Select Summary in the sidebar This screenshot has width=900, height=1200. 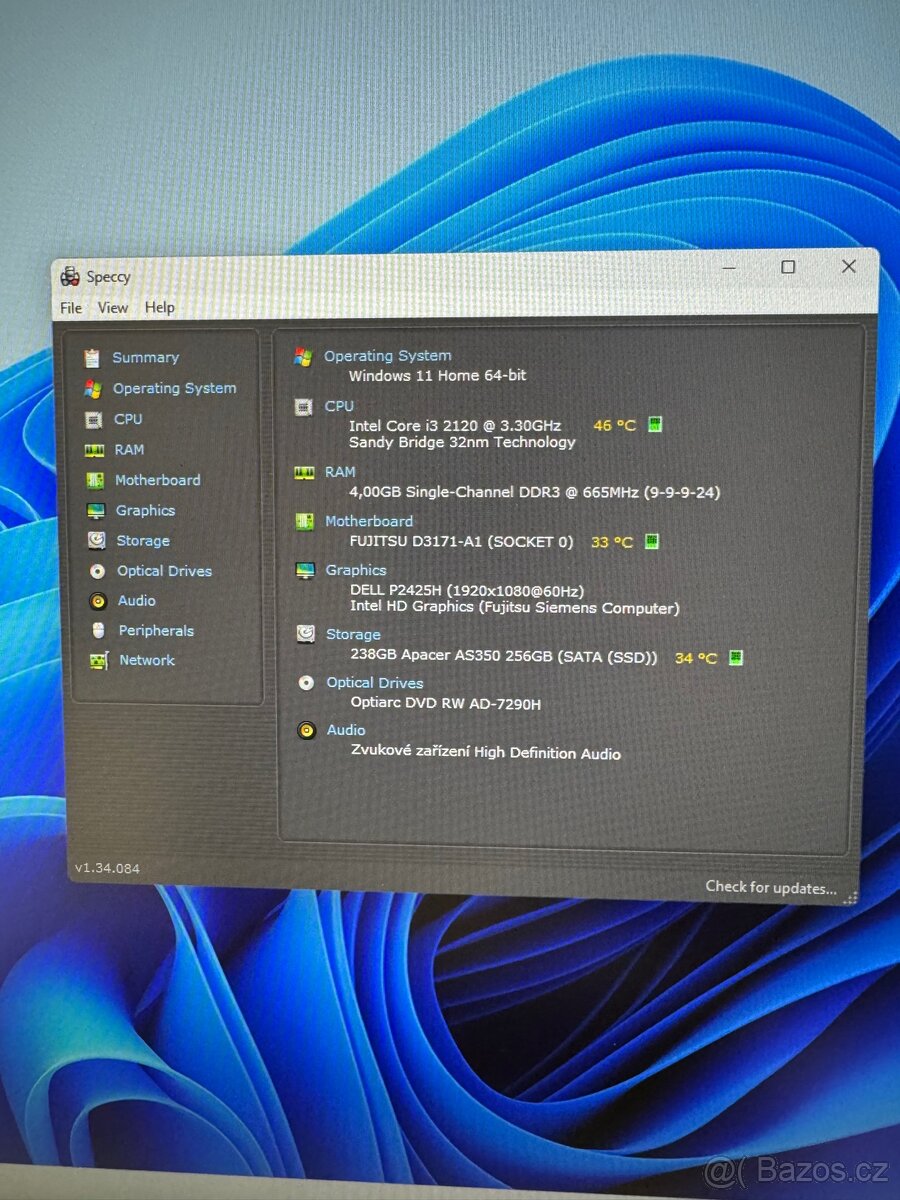(146, 358)
